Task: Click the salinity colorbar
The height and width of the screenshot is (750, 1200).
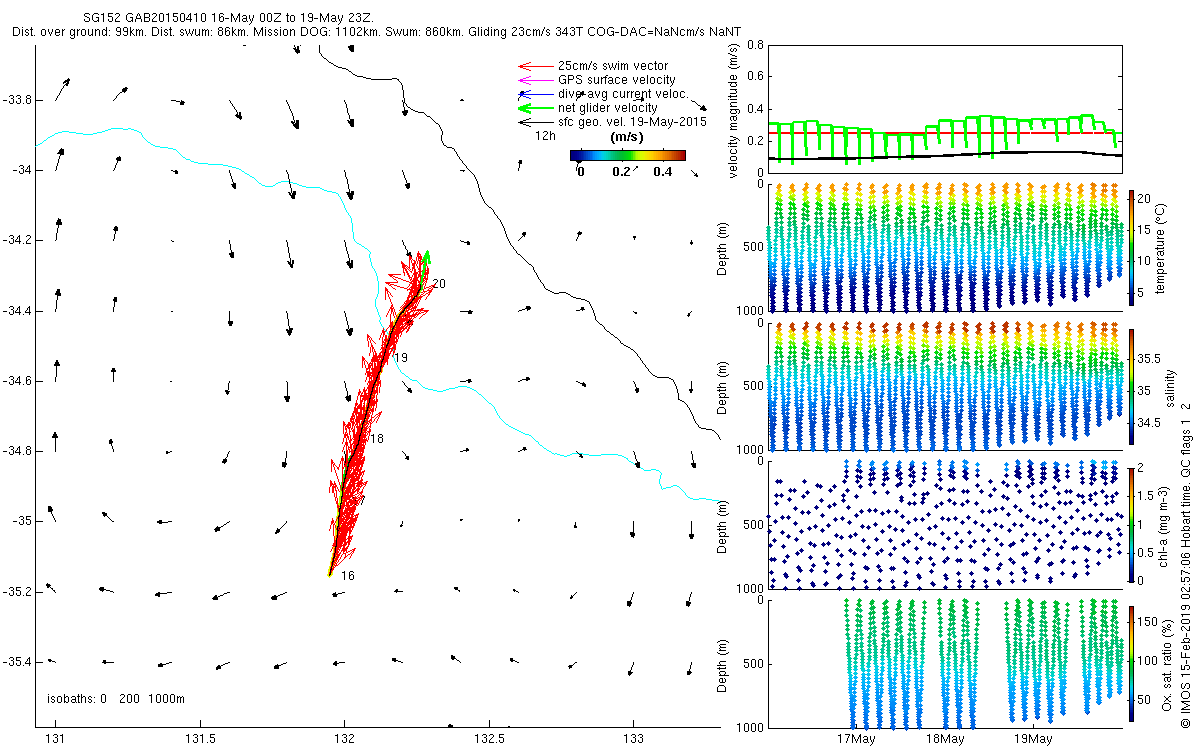Action: 1131,385
